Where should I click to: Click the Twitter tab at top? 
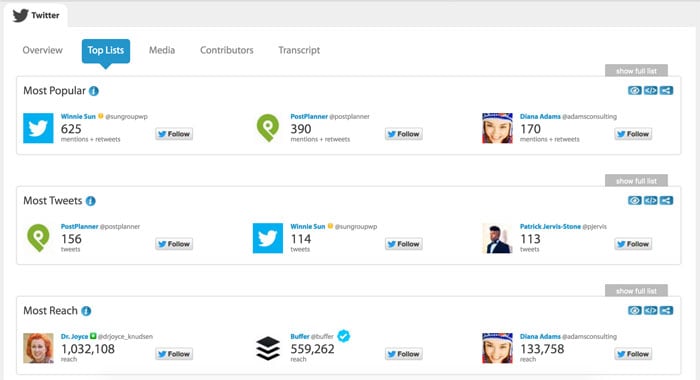36,15
